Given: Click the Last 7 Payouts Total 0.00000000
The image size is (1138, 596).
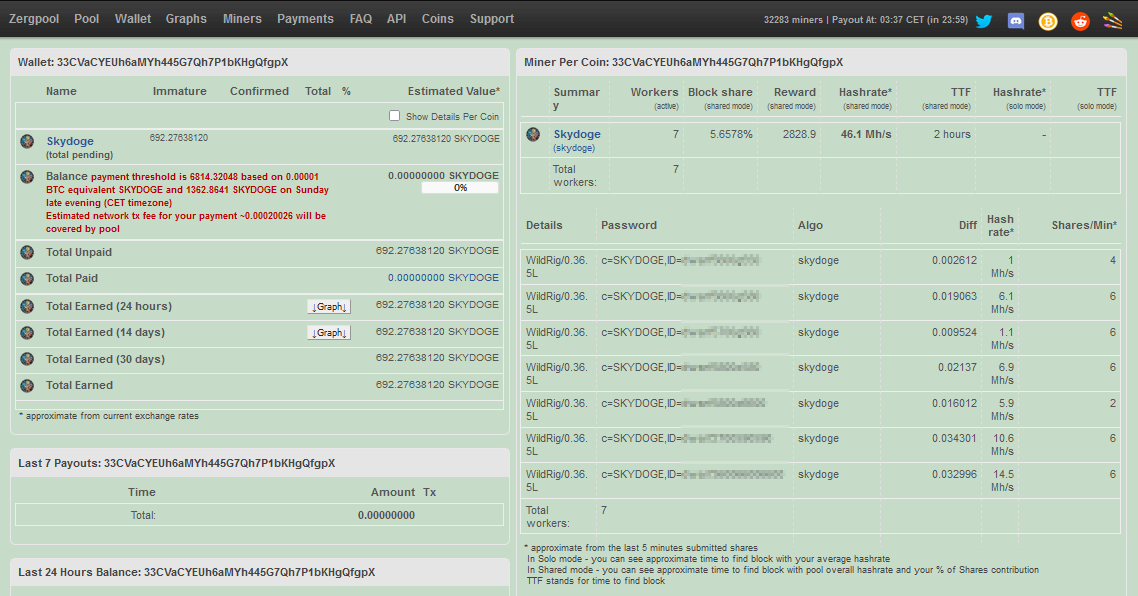Looking at the screenshot, I should click(x=386, y=515).
